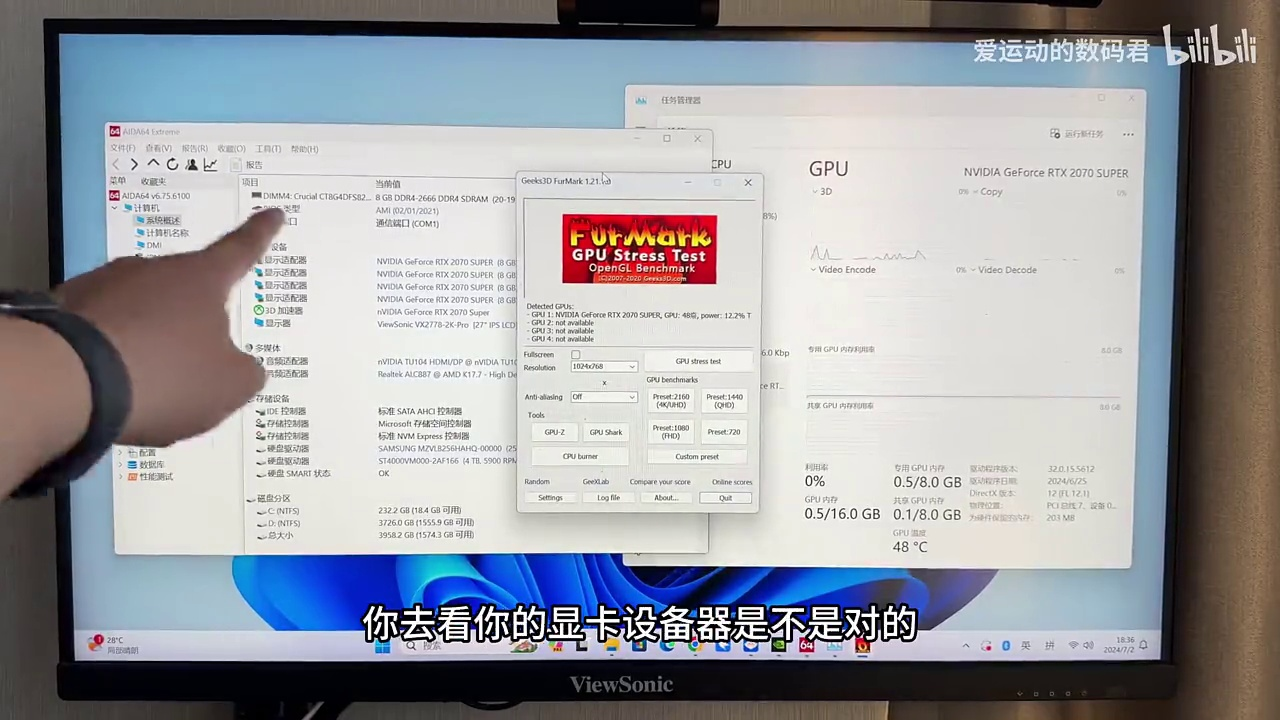Viewport: 1280px width, 720px height.
Task: Click 运行新任务 in Task Manager
Action: point(1077,134)
